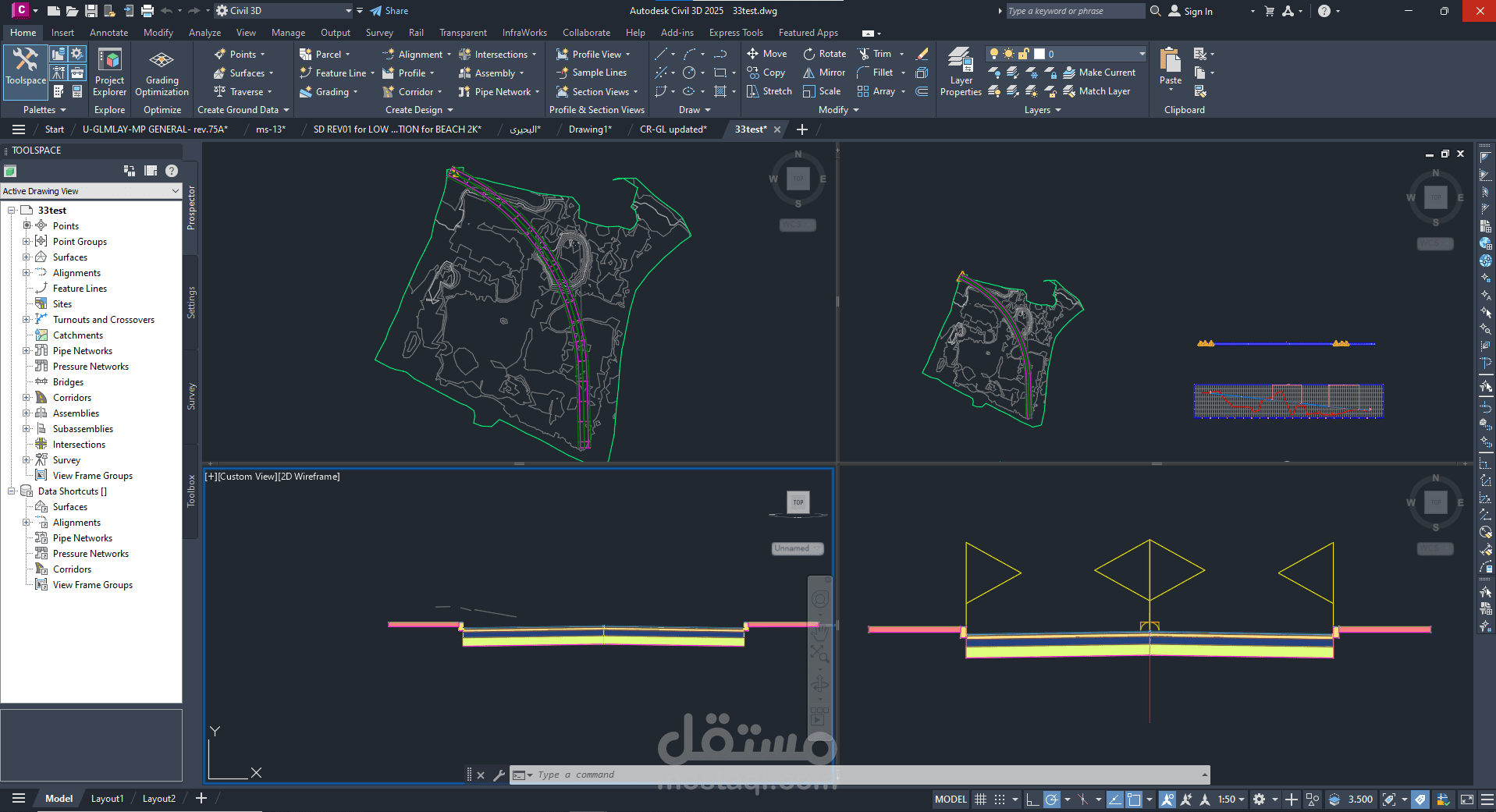Switch to Drawing1 document tab
The image size is (1496, 812).
coord(590,129)
